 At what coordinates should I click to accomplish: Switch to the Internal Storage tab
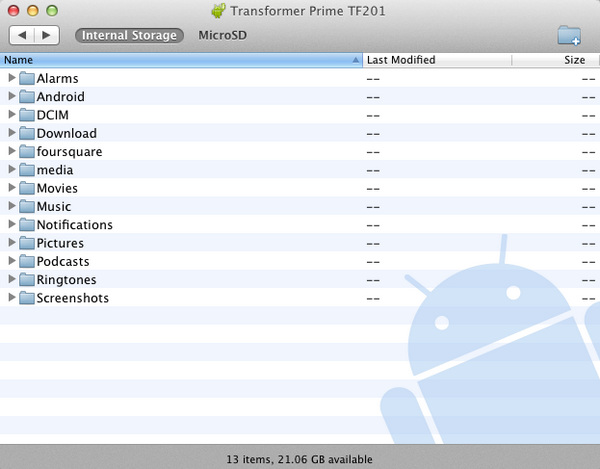point(129,36)
